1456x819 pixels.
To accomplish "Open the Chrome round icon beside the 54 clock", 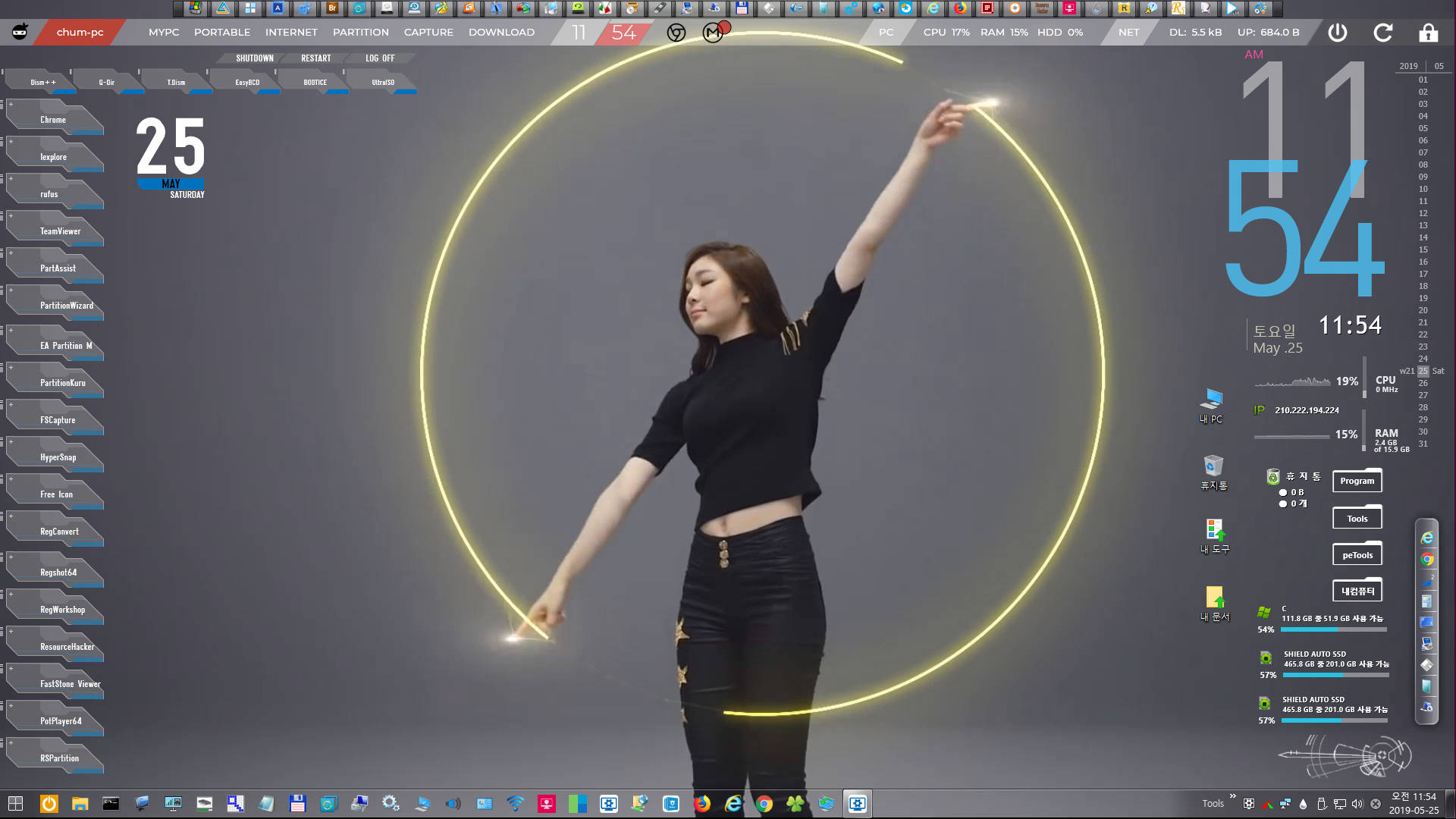I will [676, 33].
